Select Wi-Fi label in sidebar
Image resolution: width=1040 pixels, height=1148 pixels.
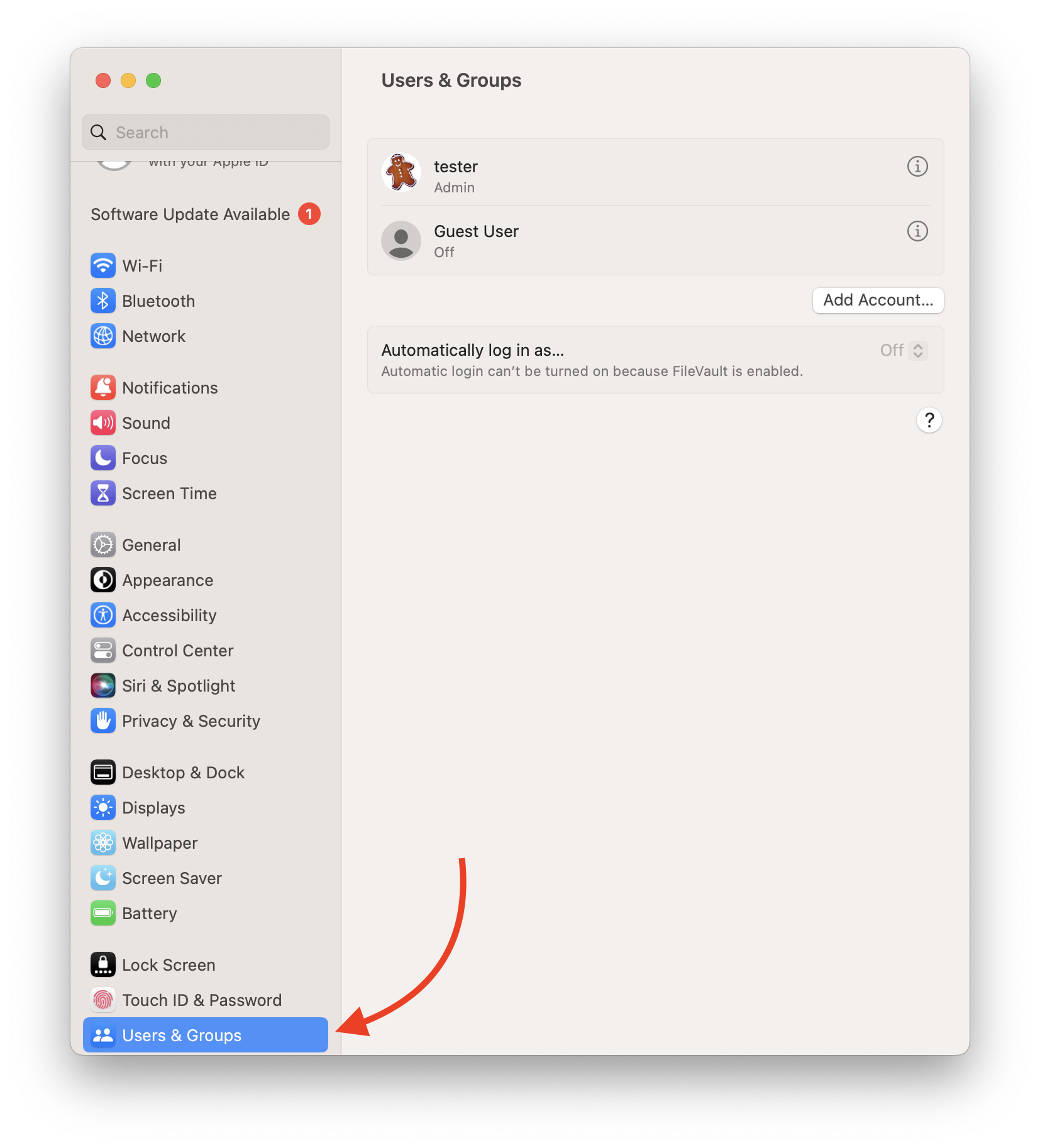point(142,266)
